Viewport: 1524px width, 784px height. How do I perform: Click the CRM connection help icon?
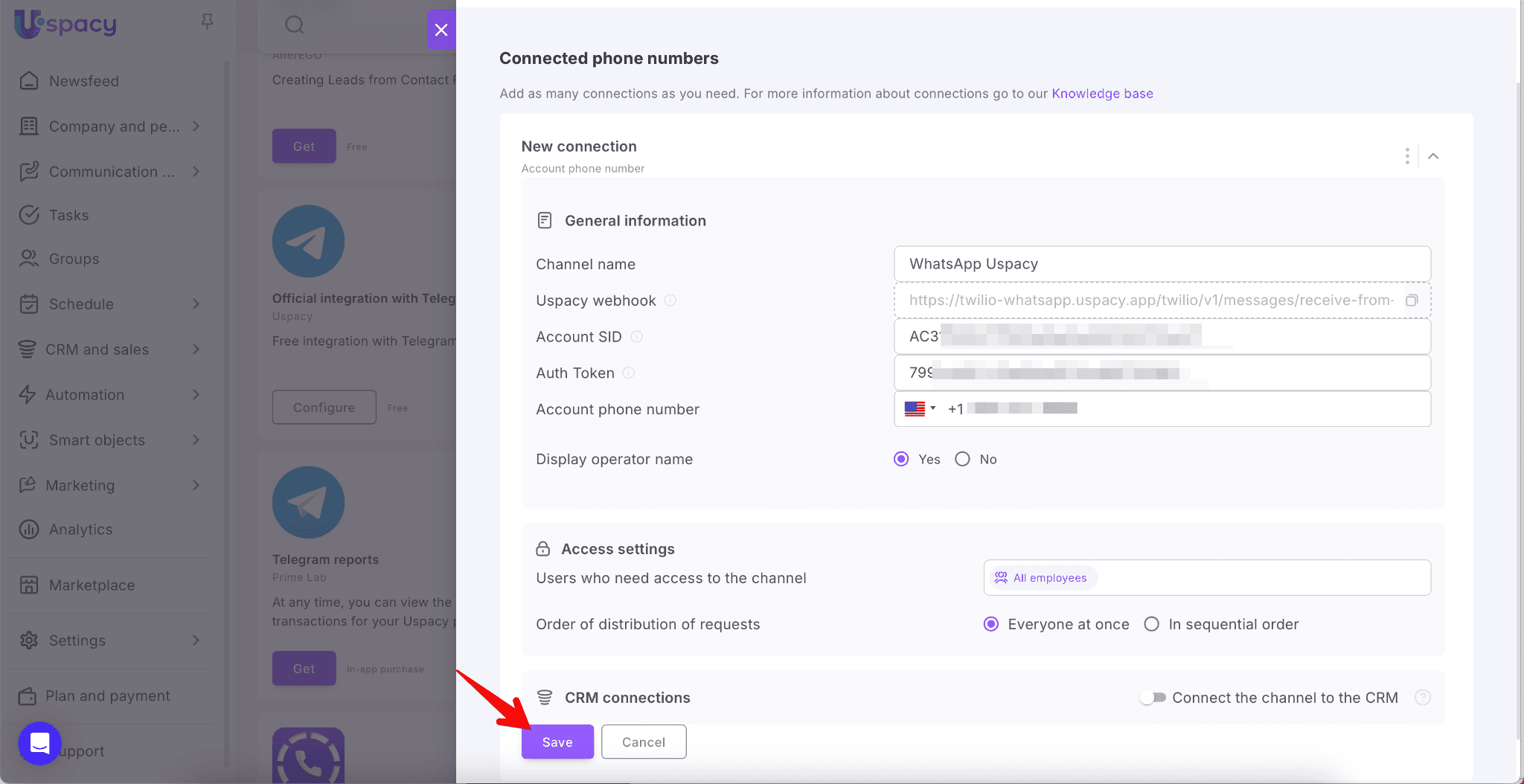point(1422,698)
